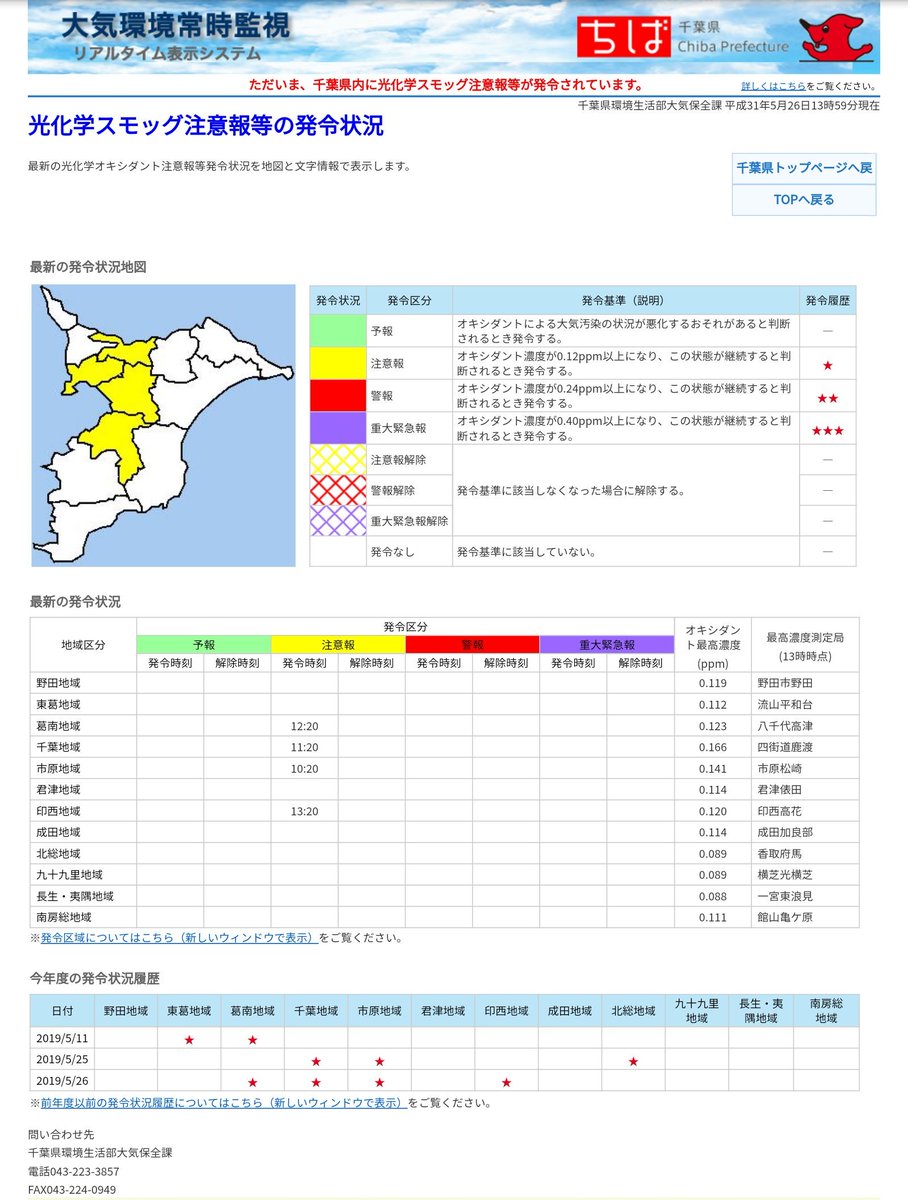Viewport: 908px width, 1200px height.
Task: Click 野田地域 in the status table
Action: [x=57, y=684]
